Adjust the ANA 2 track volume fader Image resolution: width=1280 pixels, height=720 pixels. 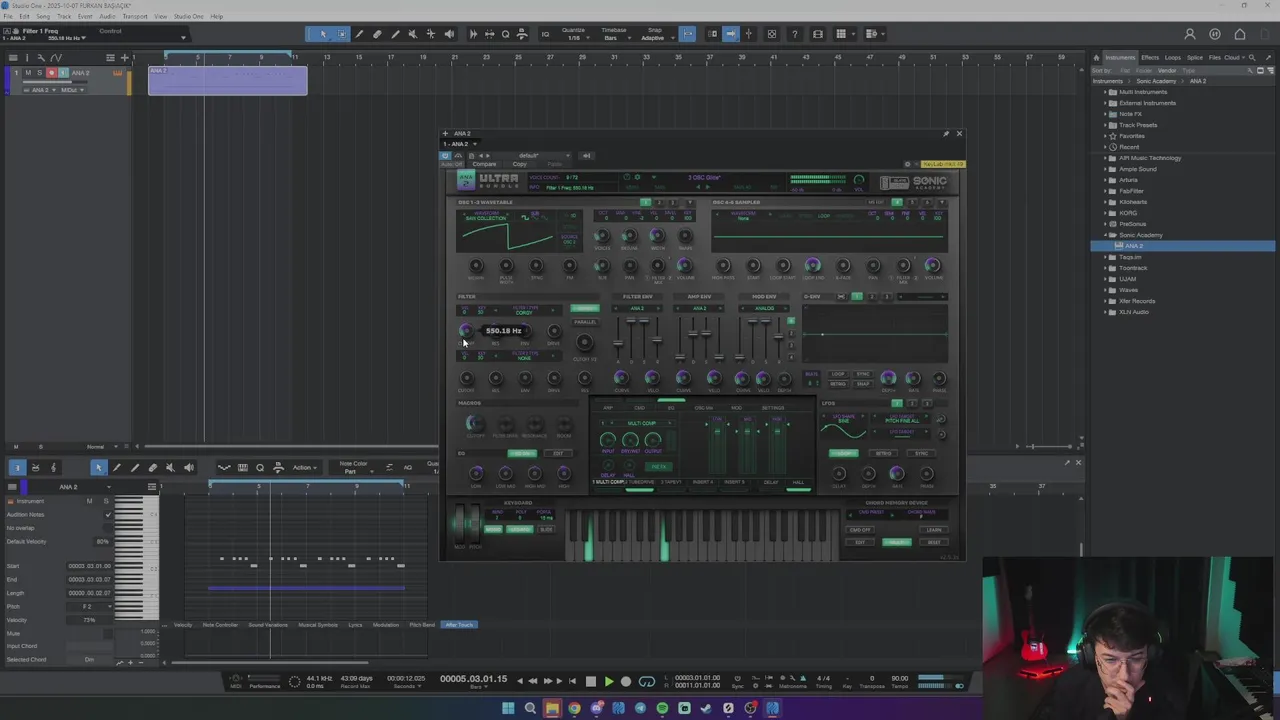click(x=55, y=82)
